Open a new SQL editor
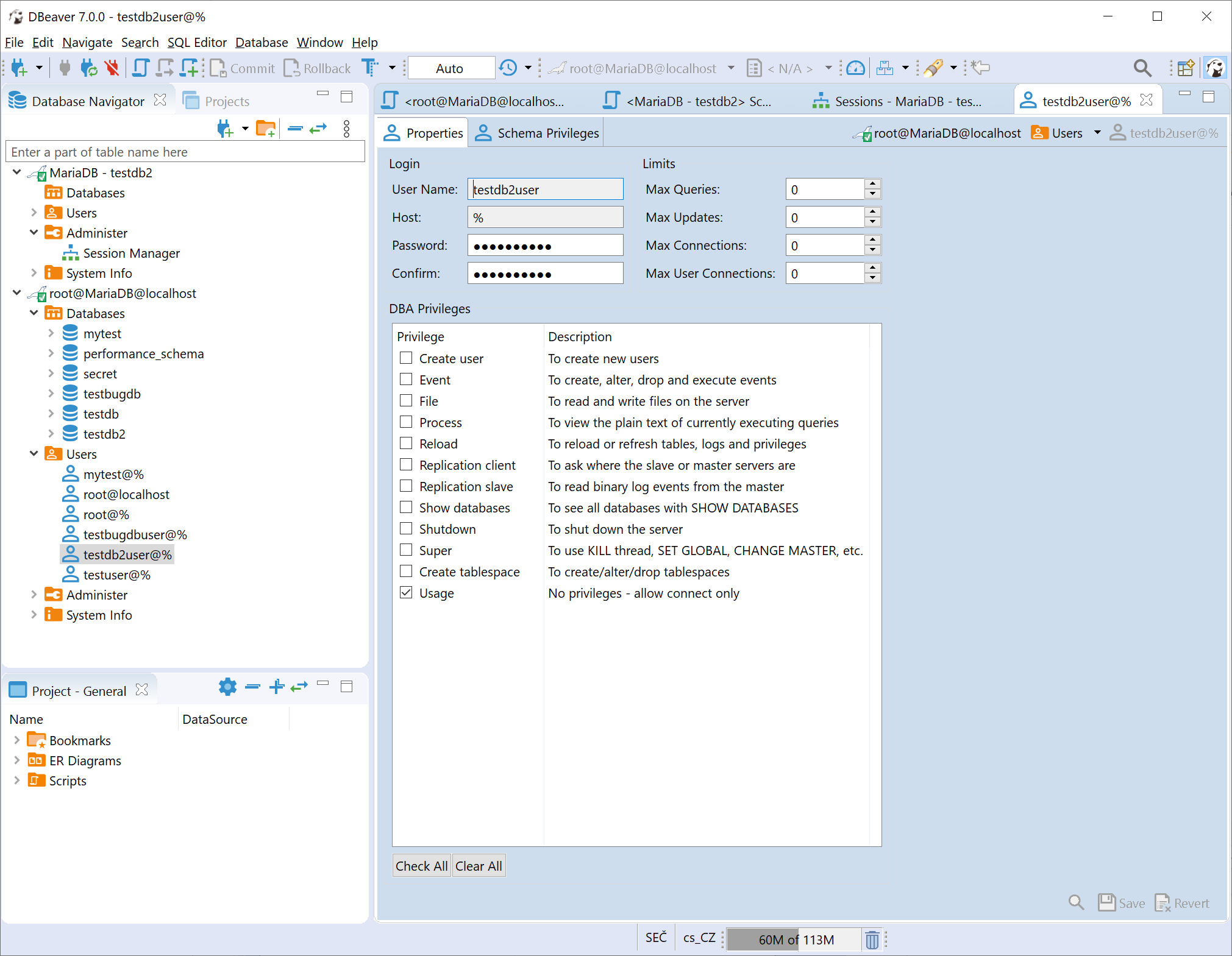 pyautogui.click(x=190, y=68)
